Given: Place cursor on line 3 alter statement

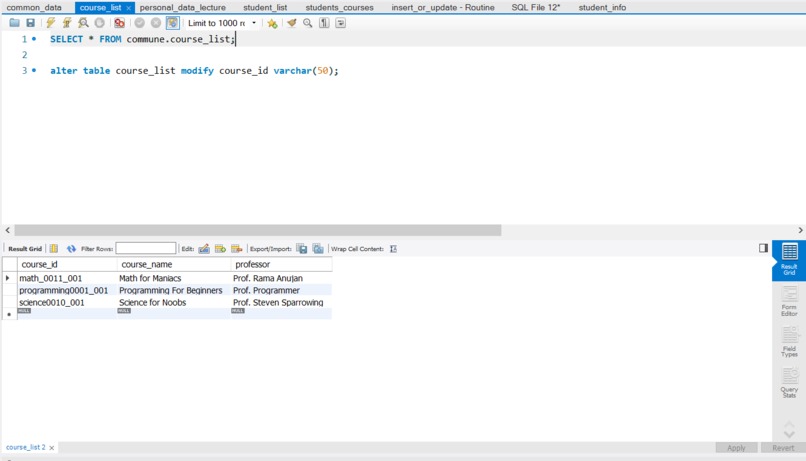Looking at the screenshot, I should click(194, 70).
